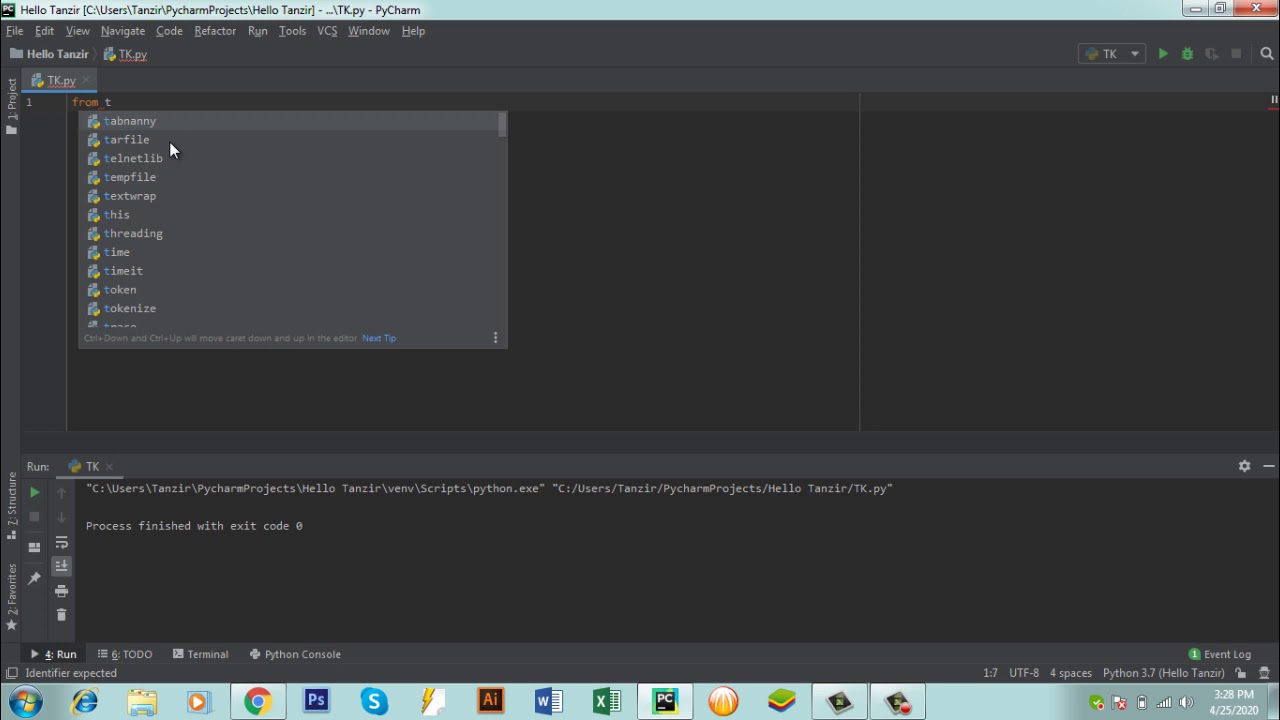Open the Refactor menu
This screenshot has width=1280, height=720.
click(215, 31)
